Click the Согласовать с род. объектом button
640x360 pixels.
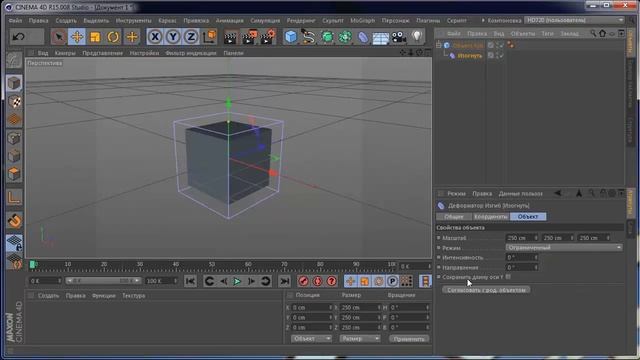tap(486, 290)
